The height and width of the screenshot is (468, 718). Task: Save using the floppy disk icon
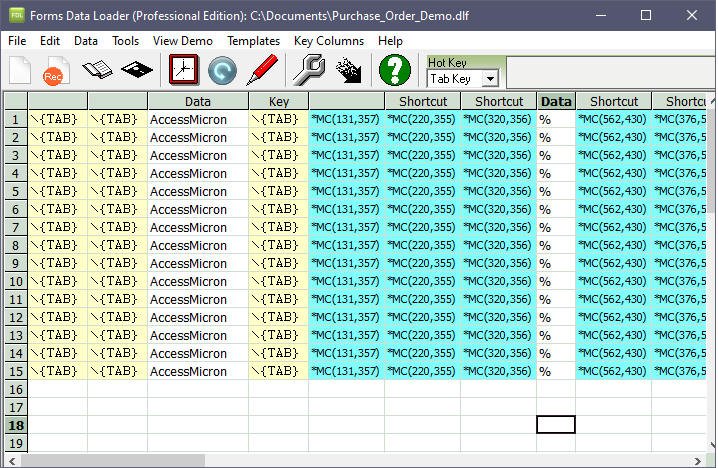136,70
